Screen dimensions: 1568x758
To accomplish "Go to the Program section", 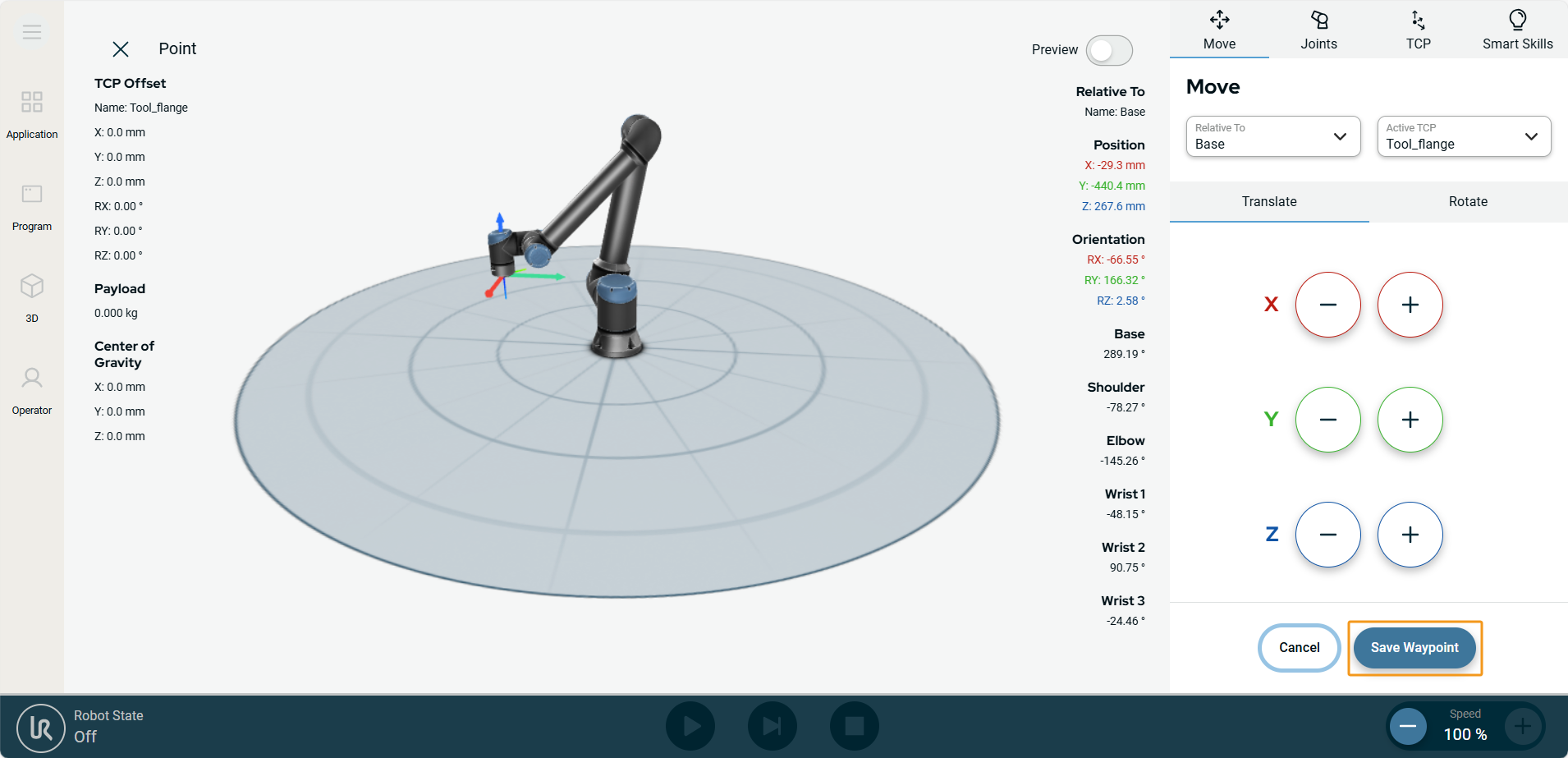I will pos(32,207).
